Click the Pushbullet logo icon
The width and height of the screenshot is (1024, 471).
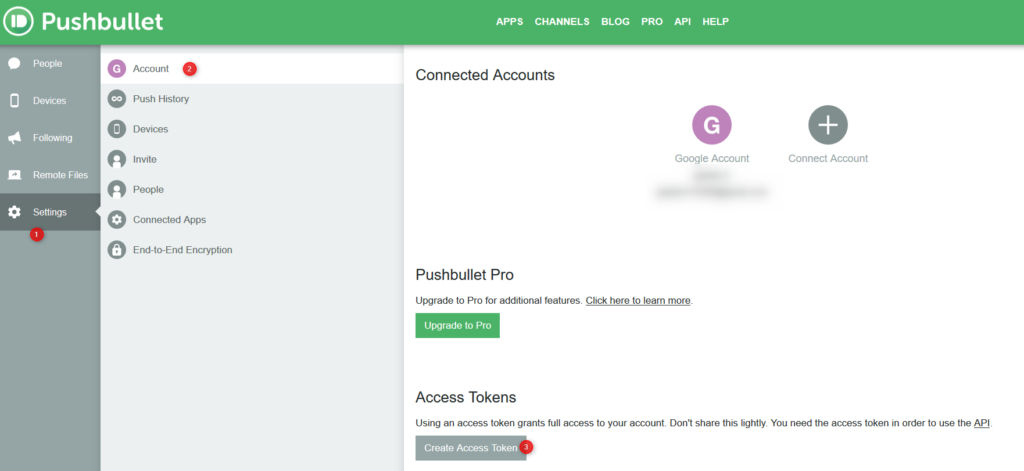pos(18,22)
